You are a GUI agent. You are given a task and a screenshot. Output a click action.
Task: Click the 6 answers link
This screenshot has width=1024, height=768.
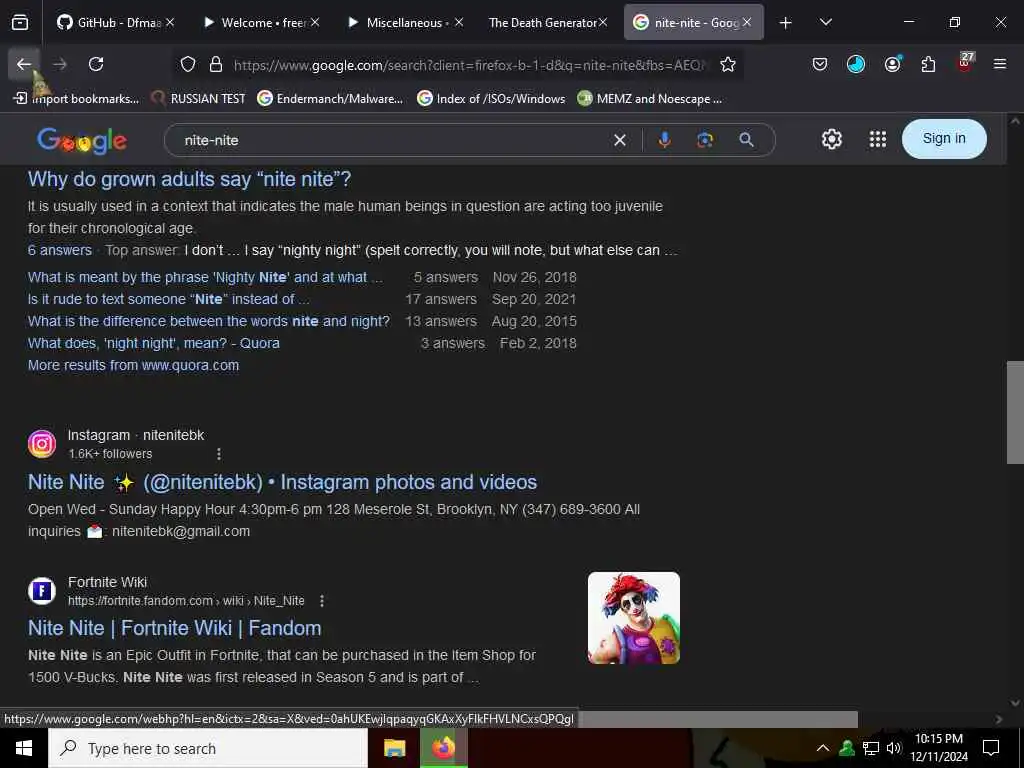[59, 250]
